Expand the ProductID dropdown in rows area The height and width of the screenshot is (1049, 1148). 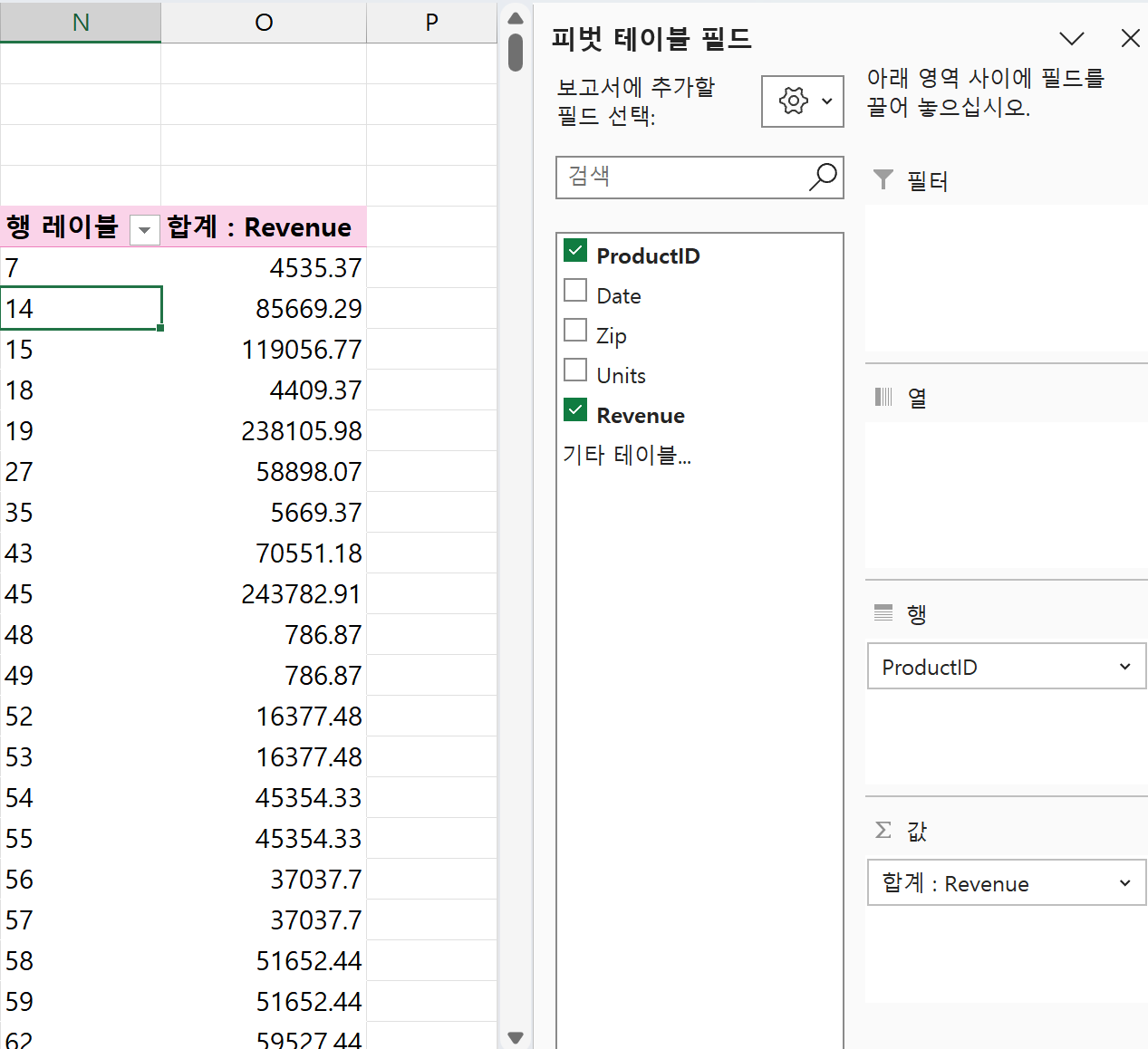1124,667
